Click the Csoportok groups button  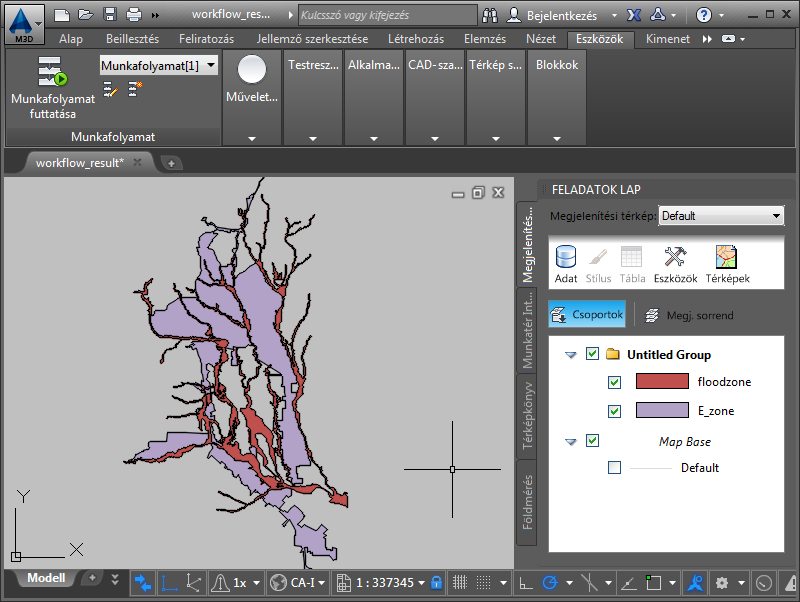coord(587,315)
